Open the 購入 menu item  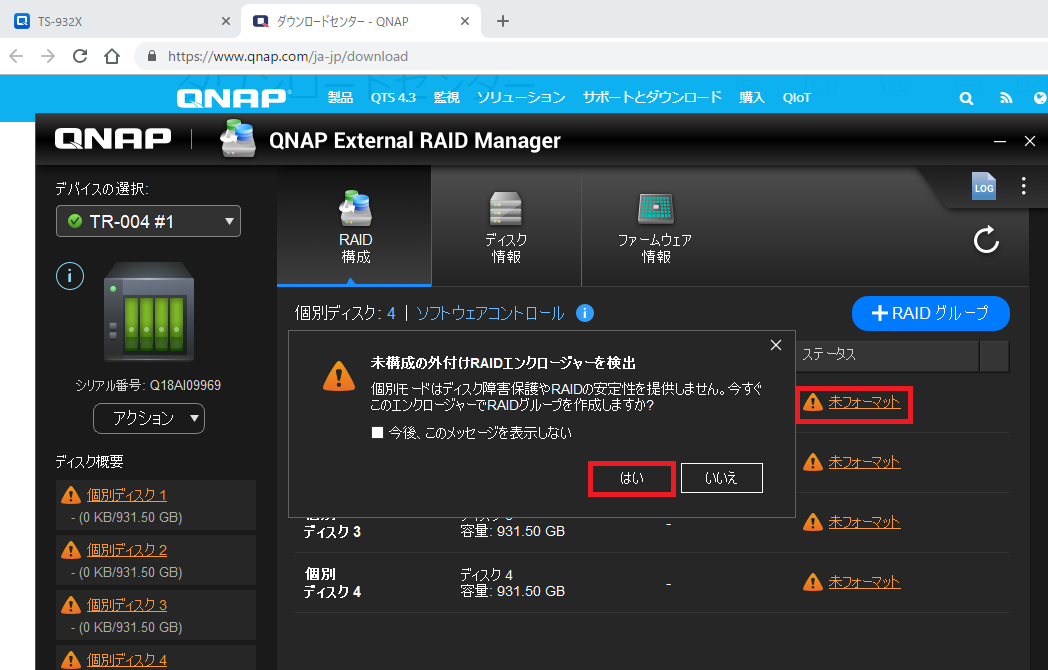[752, 98]
